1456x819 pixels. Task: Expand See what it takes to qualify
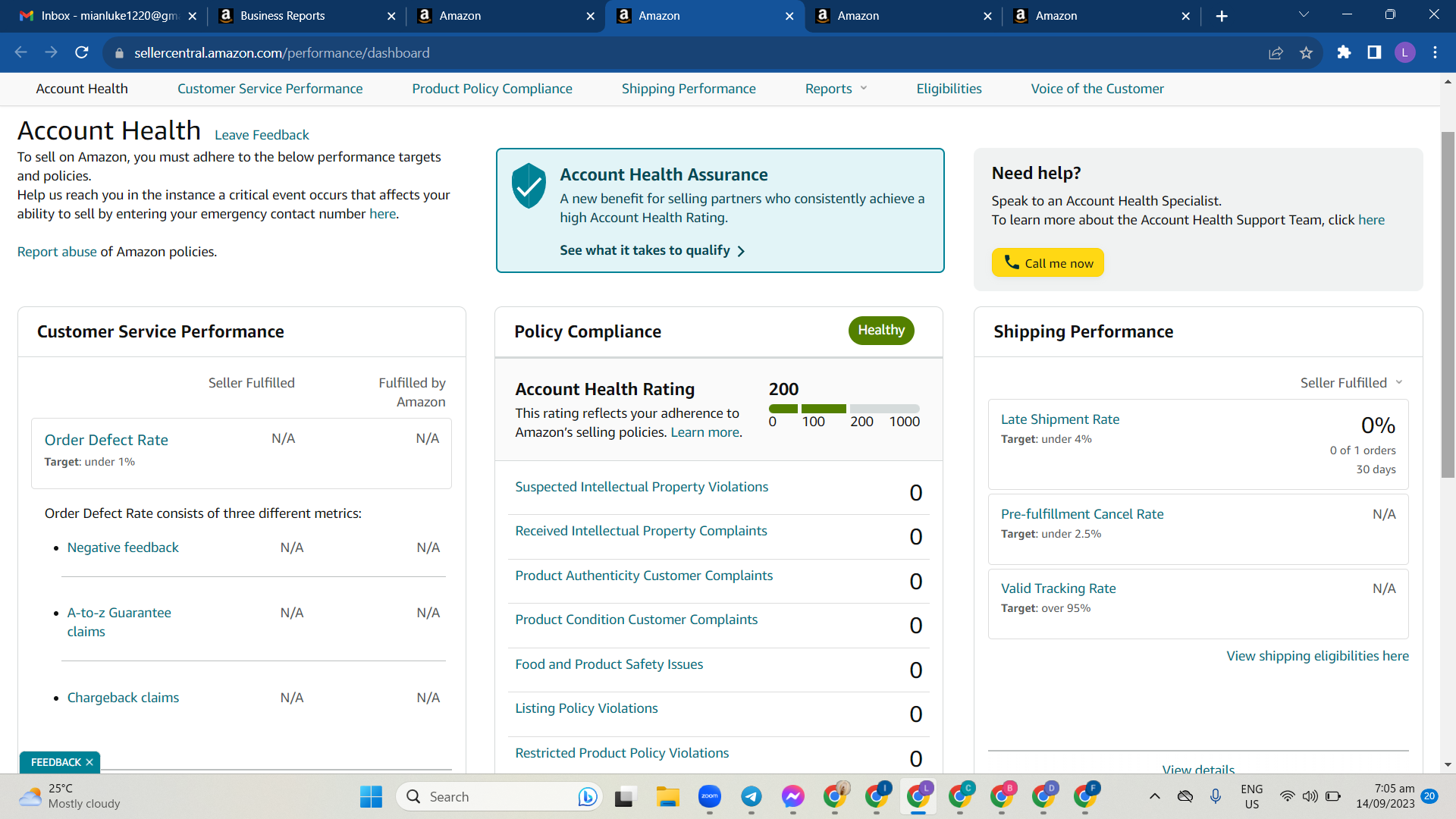[x=652, y=250]
